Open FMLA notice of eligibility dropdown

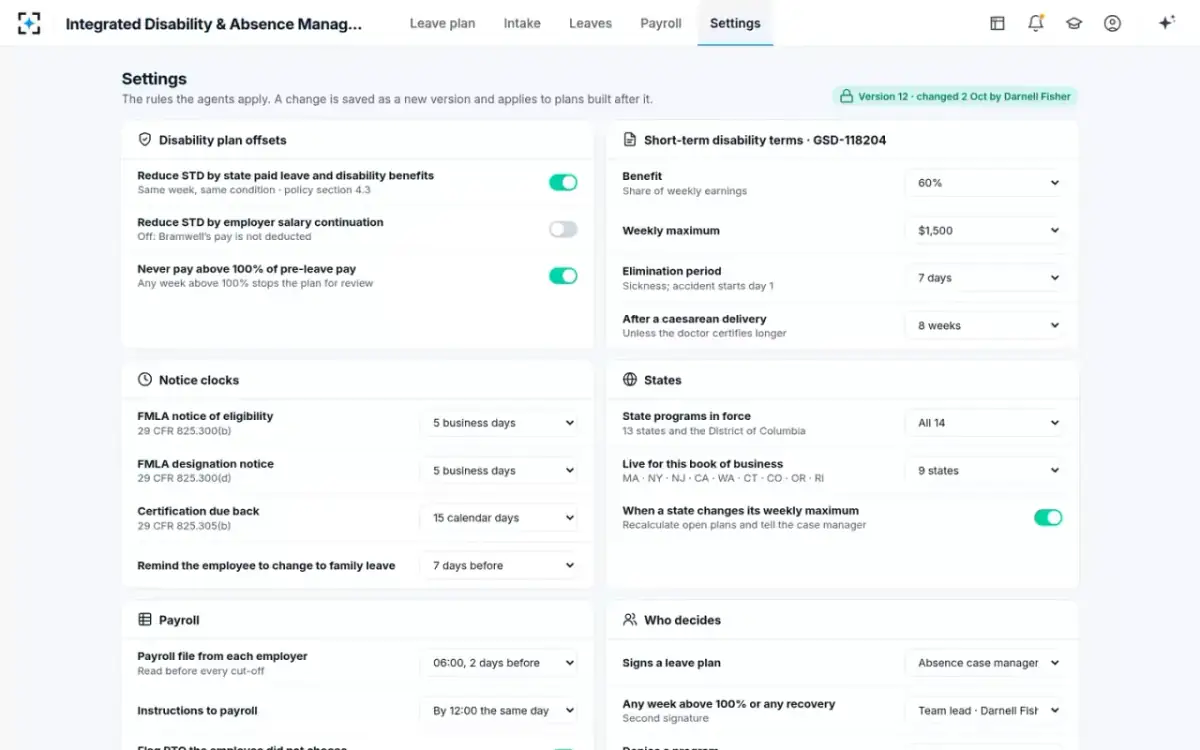pyautogui.click(x=499, y=423)
